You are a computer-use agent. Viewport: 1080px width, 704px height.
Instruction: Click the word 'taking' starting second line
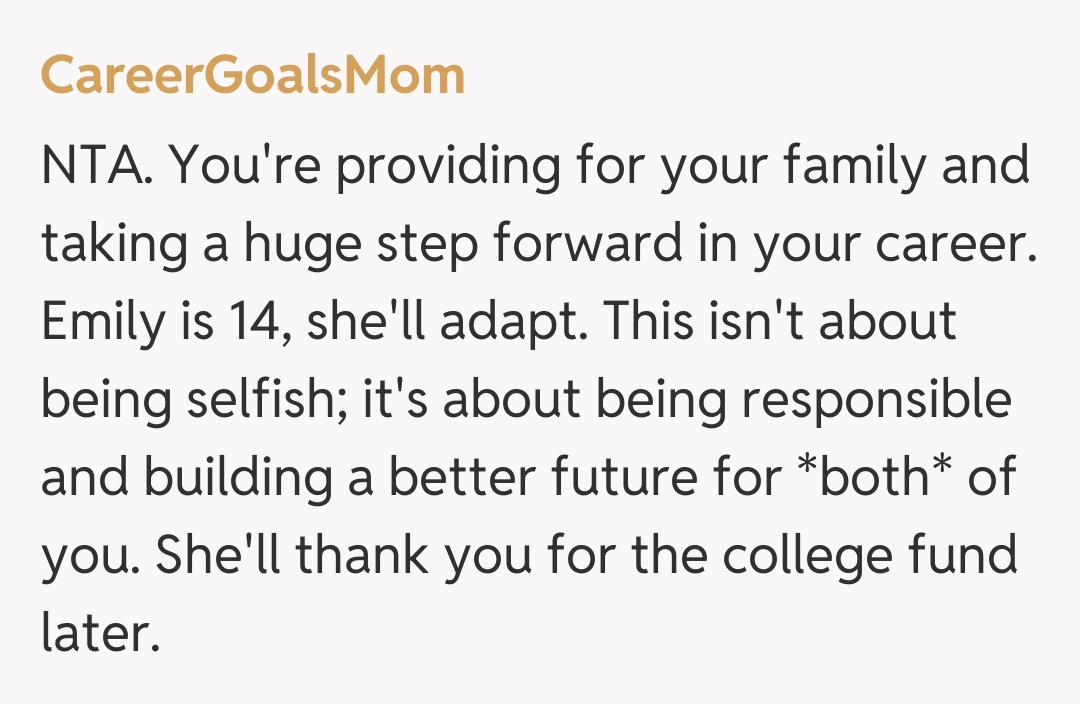[112, 243]
